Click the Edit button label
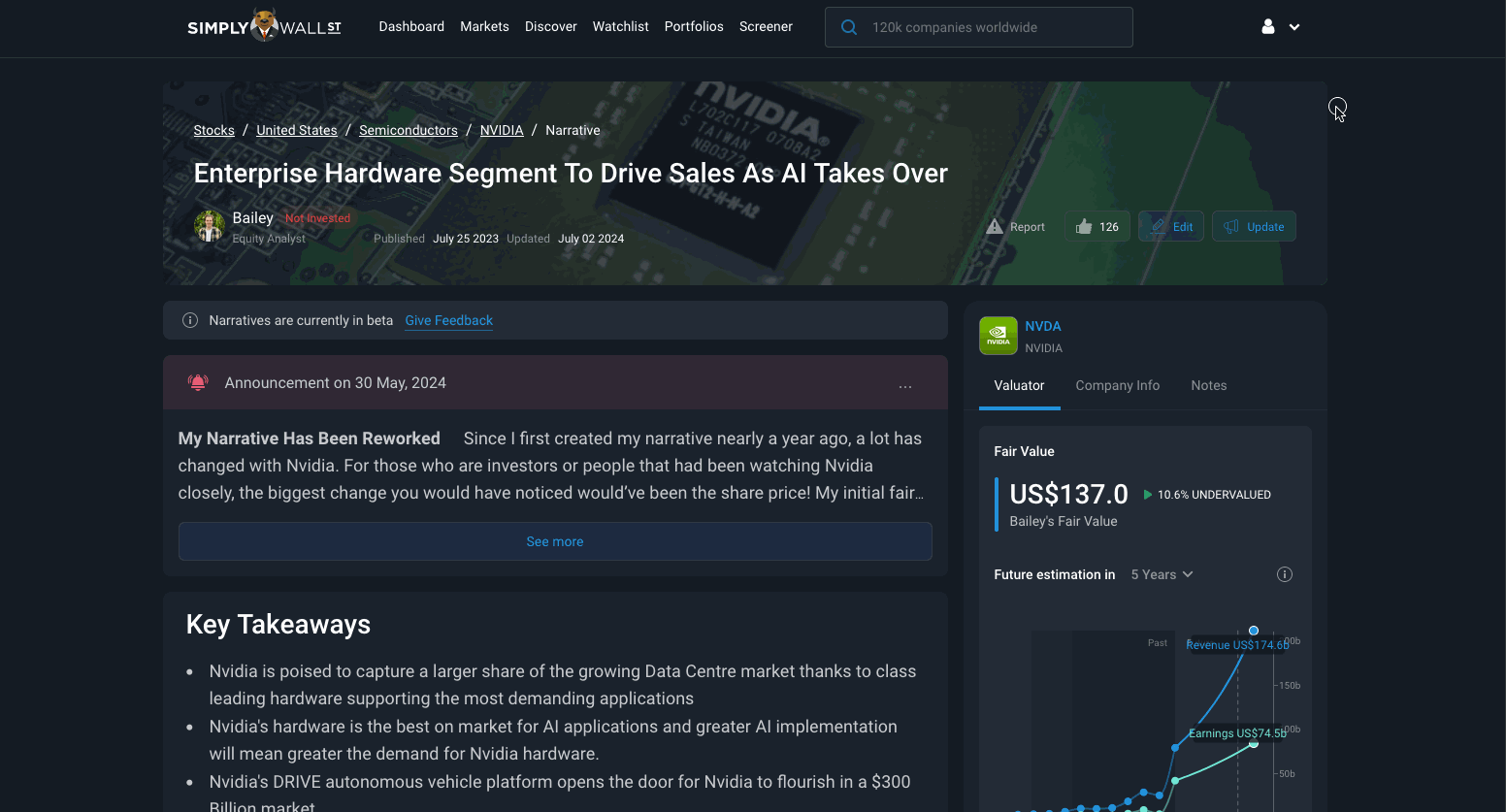This screenshot has height=812, width=1506. click(1183, 227)
